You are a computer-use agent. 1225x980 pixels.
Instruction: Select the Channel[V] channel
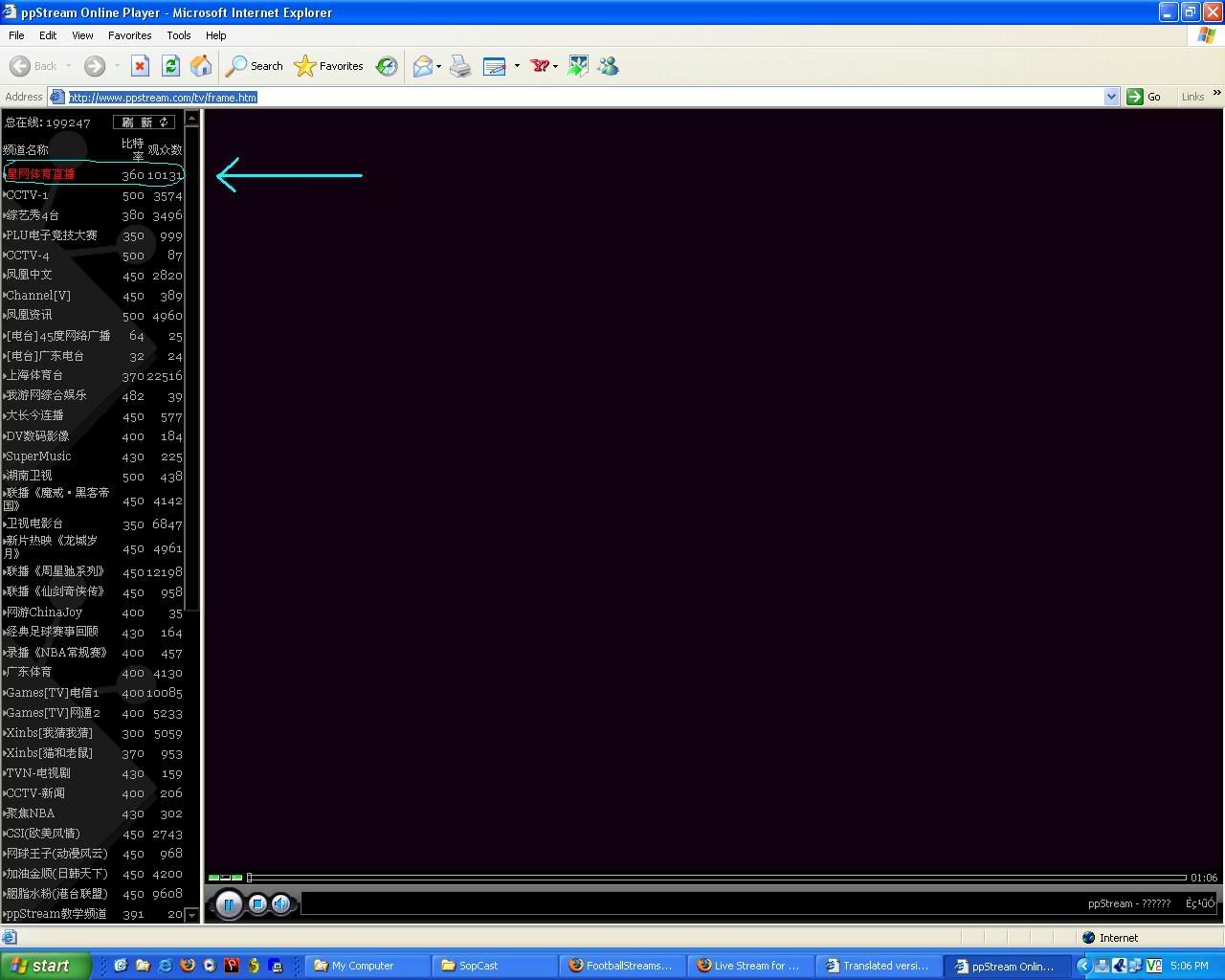click(38, 296)
